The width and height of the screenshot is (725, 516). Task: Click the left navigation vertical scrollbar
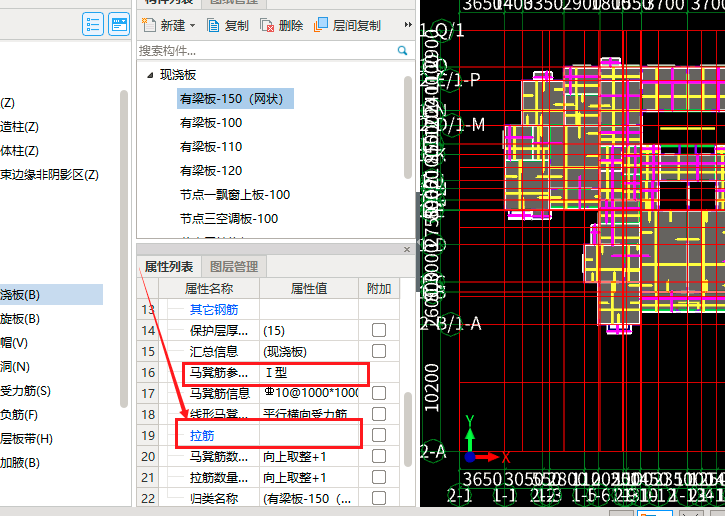[123, 249]
